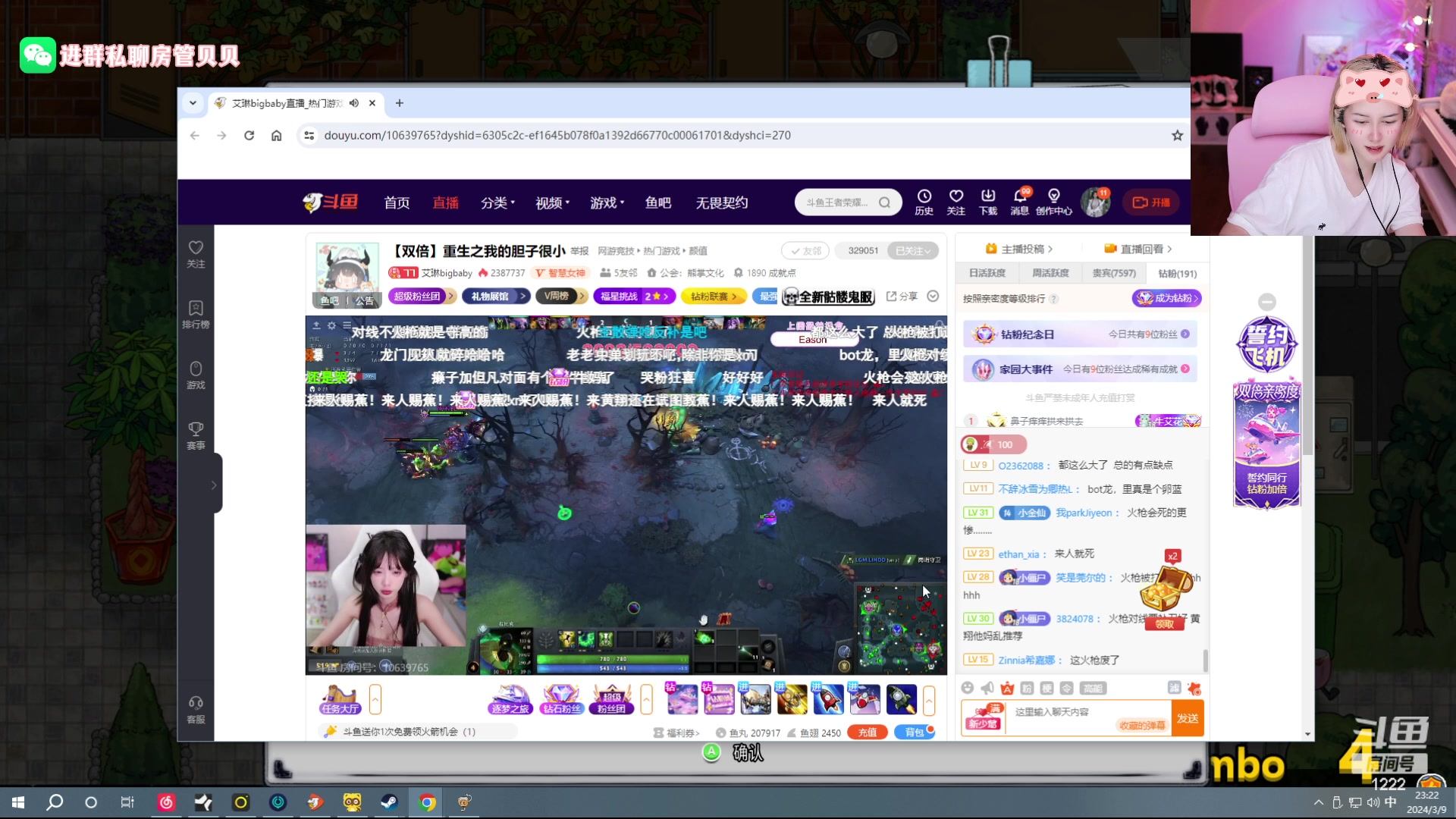This screenshot has height=819, width=1456.
Task: Click the orange 发送 send button
Action: point(1188,718)
